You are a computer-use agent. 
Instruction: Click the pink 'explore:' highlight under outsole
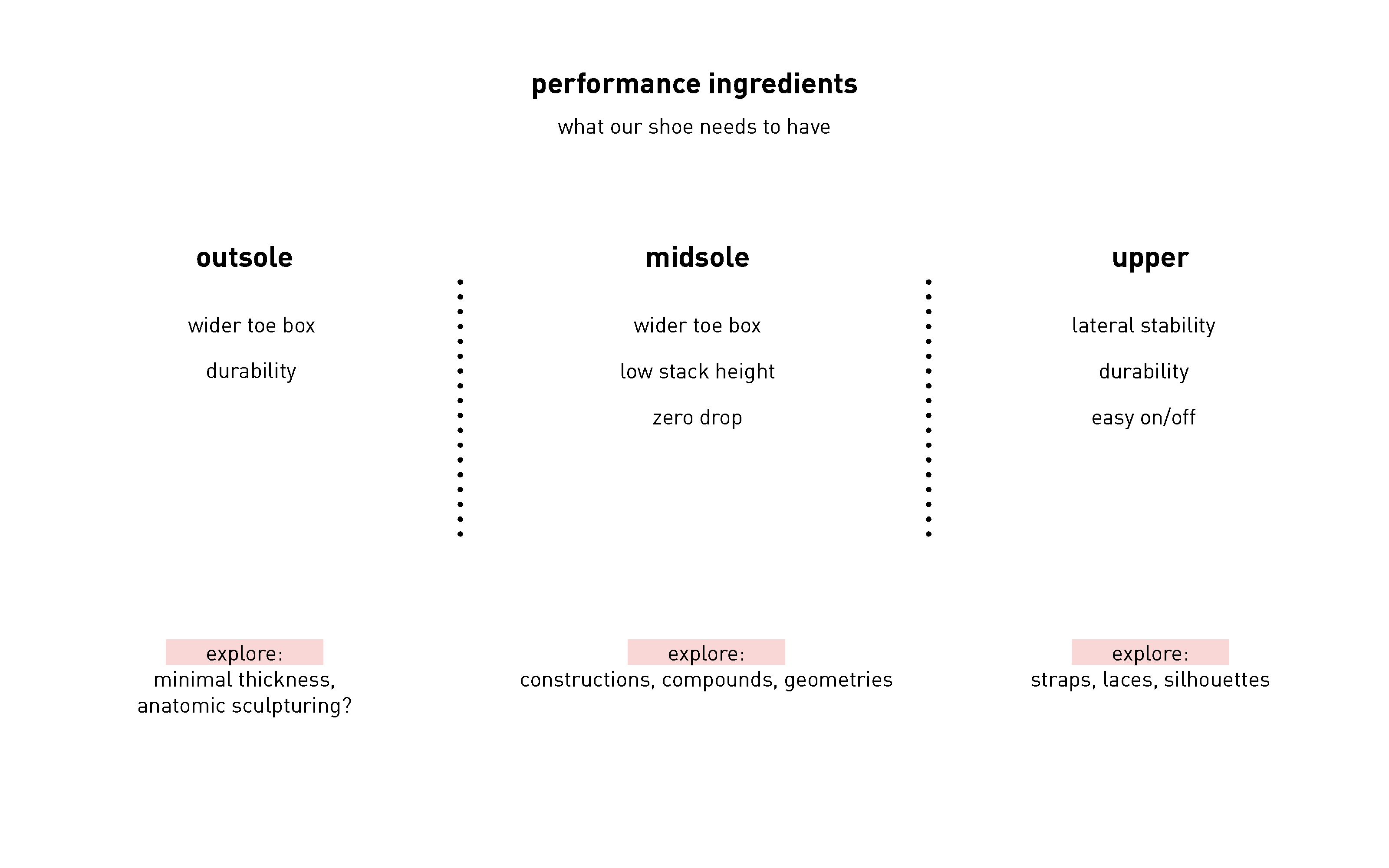pyautogui.click(x=244, y=652)
